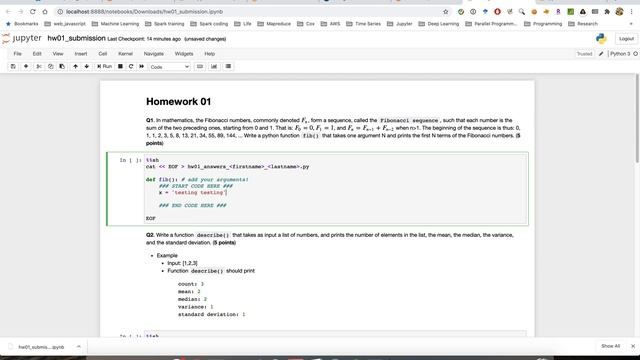Open the Spark coding bookmark folder

[209, 24]
